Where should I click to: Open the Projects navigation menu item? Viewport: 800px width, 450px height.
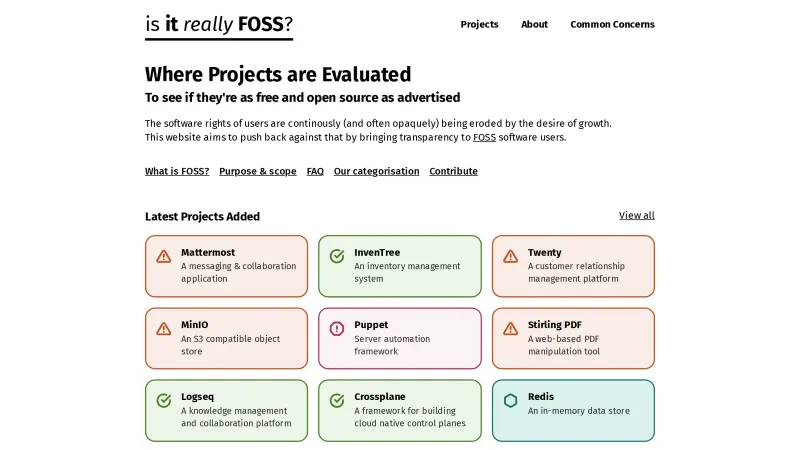479,24
